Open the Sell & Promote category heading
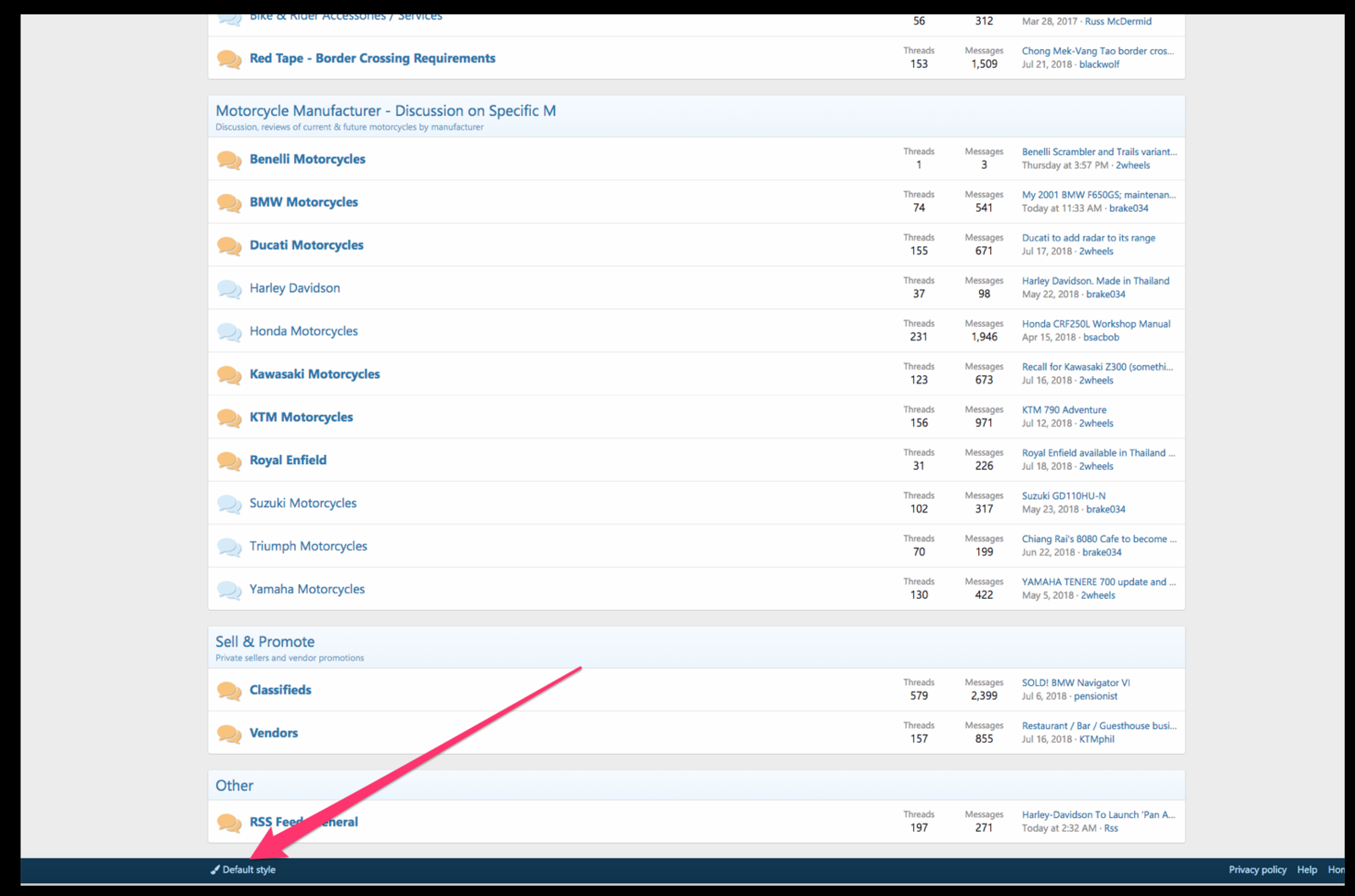This screenshot has height=896, width=1355. click(265, 642)
